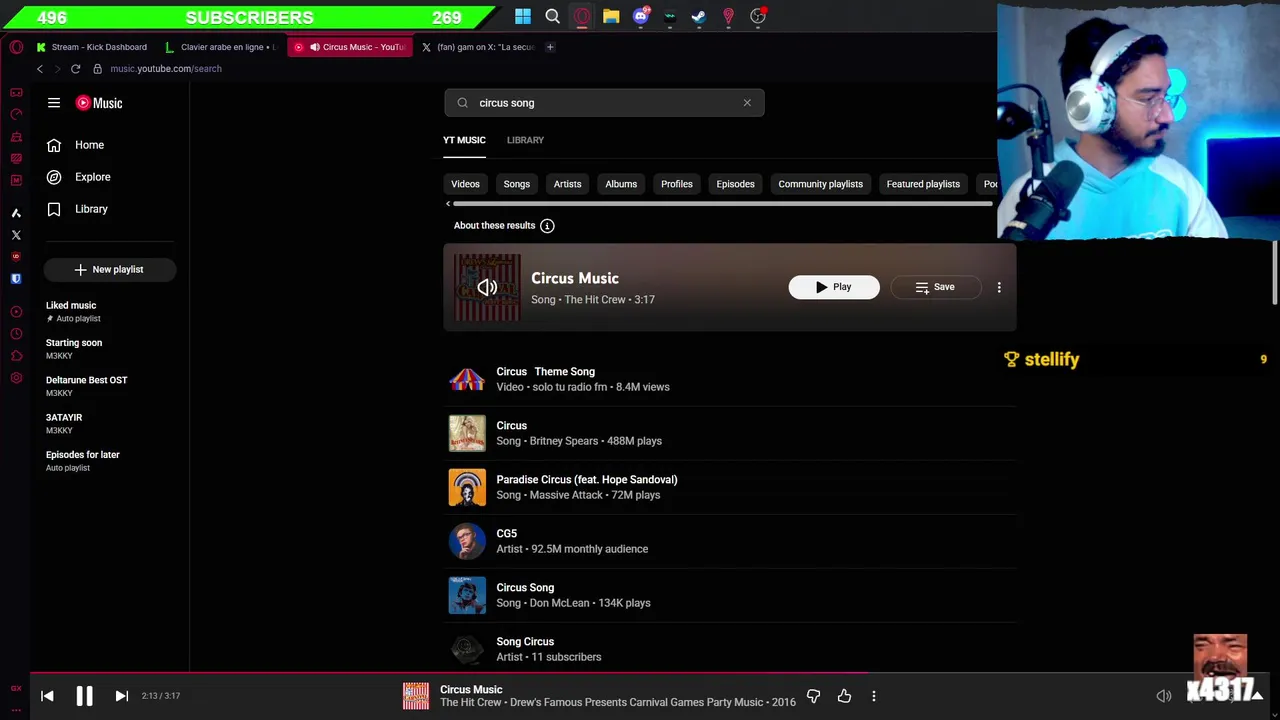Filter results by Community playlists

tap(820, 184)
